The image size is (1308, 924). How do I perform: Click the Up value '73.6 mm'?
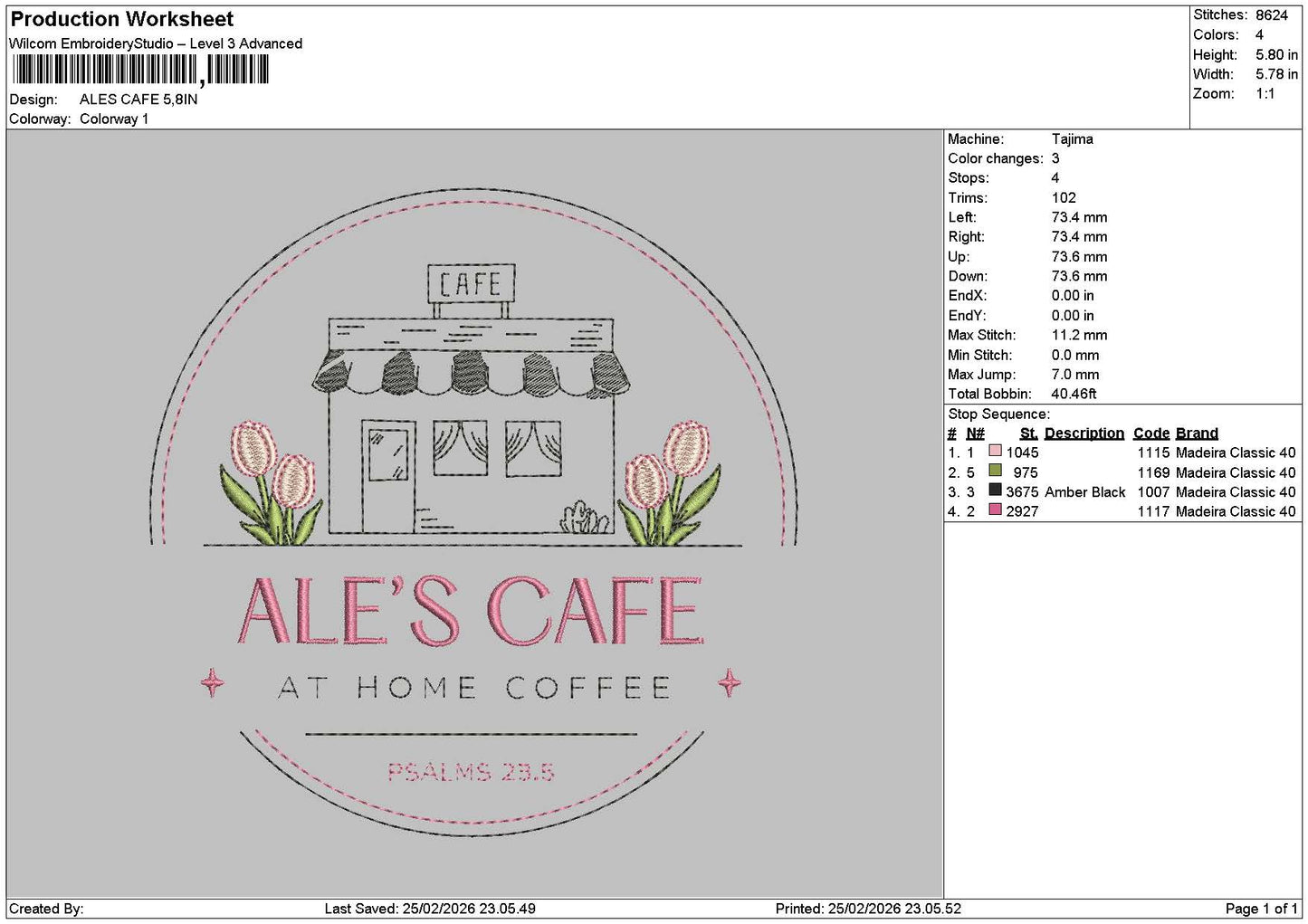pyautogui.click(x=1079, y=256)
